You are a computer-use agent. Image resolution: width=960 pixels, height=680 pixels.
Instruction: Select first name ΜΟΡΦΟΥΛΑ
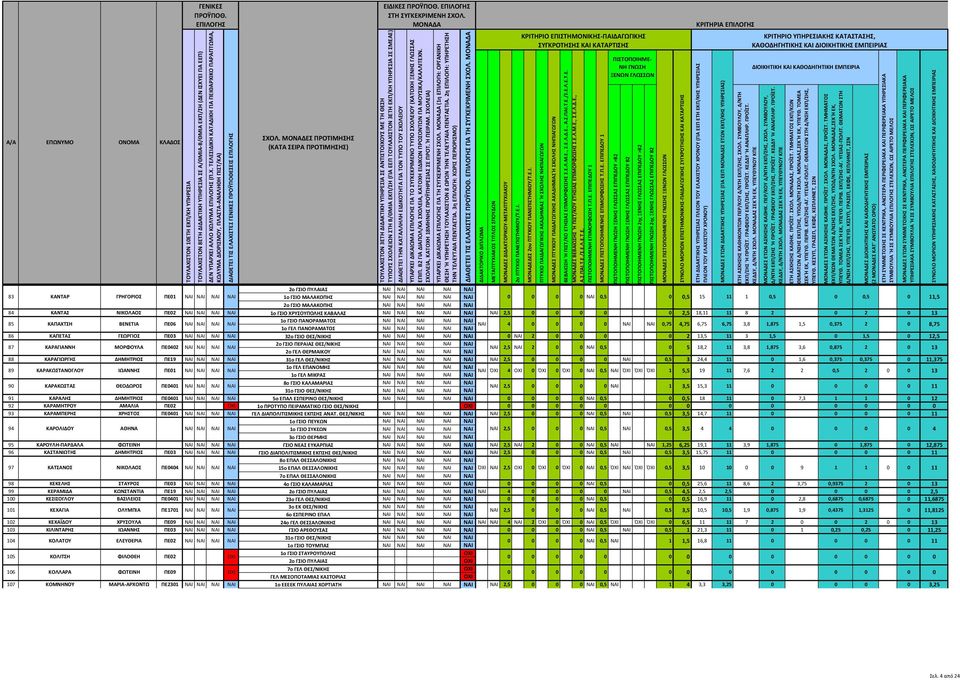[x=129, y=348]
